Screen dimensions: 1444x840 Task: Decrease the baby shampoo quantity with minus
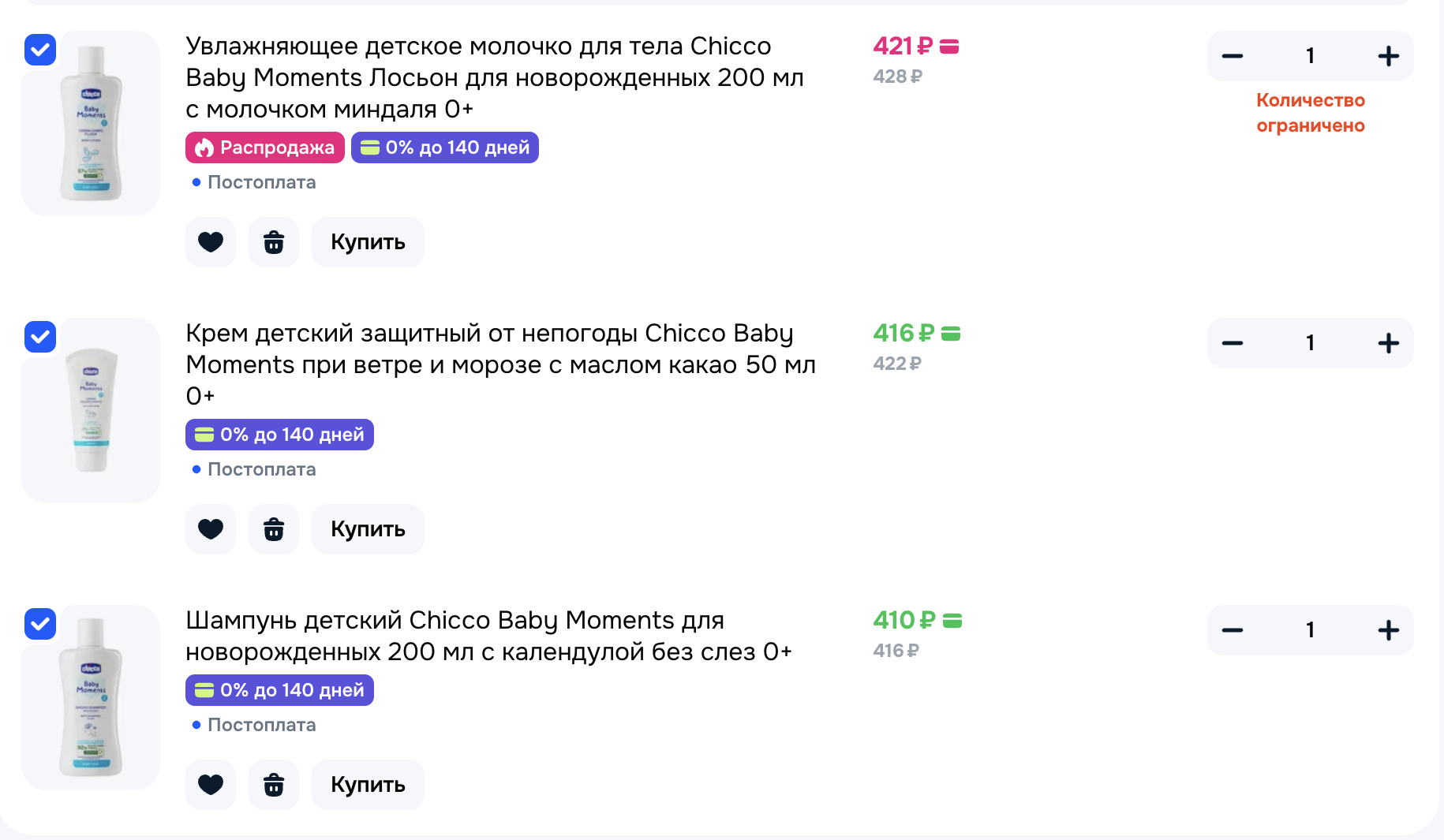point(1233,630)
